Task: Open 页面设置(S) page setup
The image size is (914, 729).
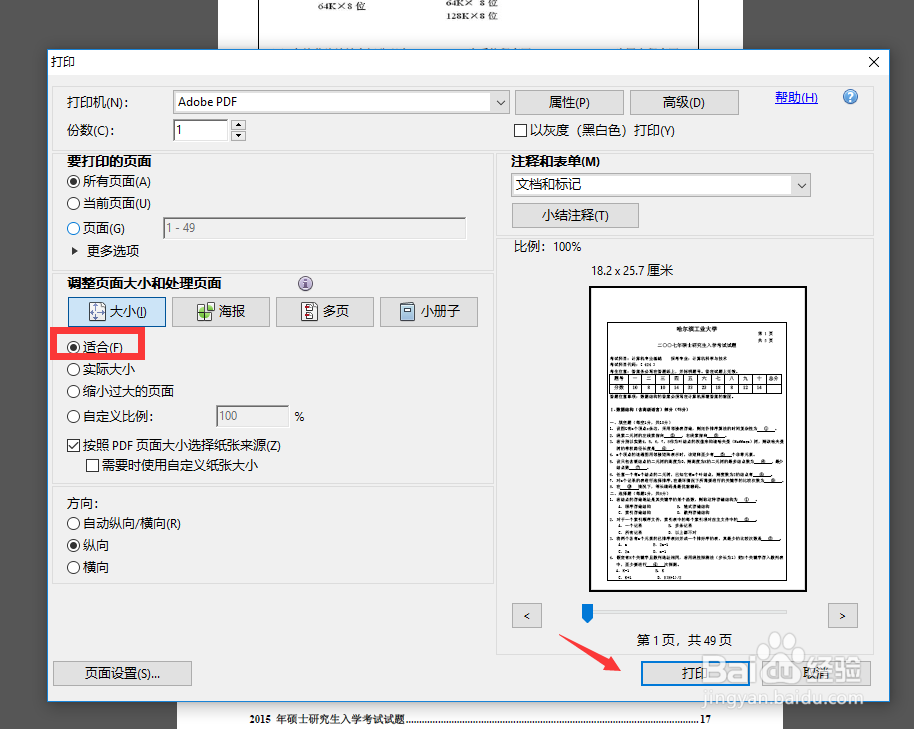Action: 122,673
